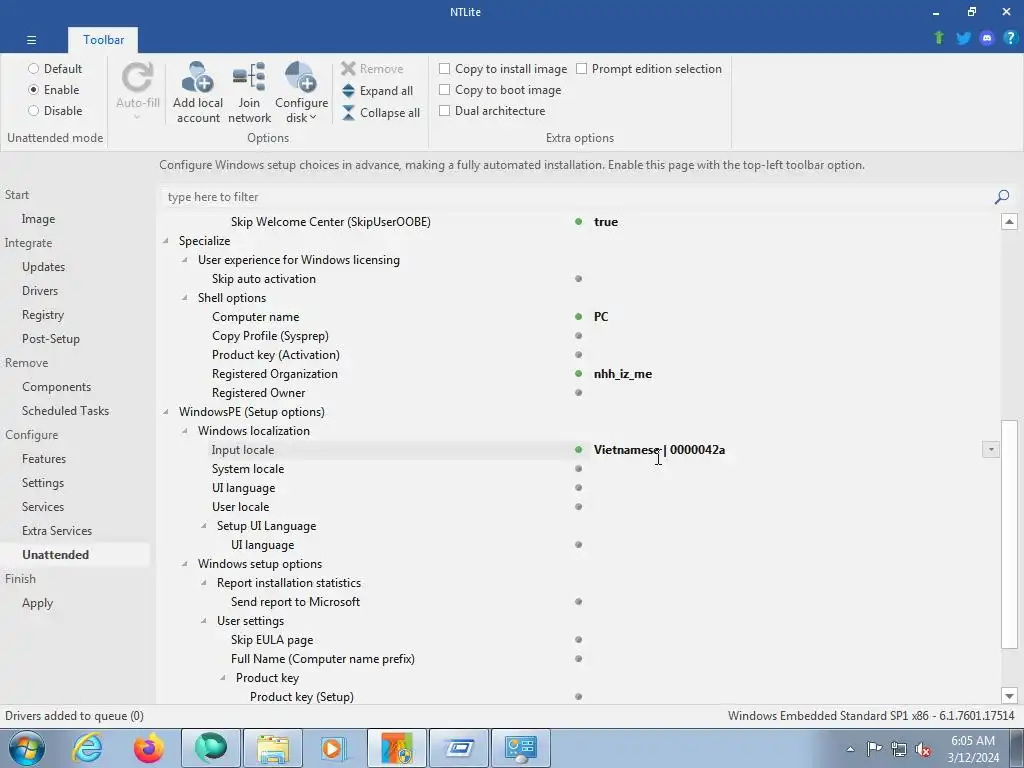Open the Post-Setup page

point(50,339)
